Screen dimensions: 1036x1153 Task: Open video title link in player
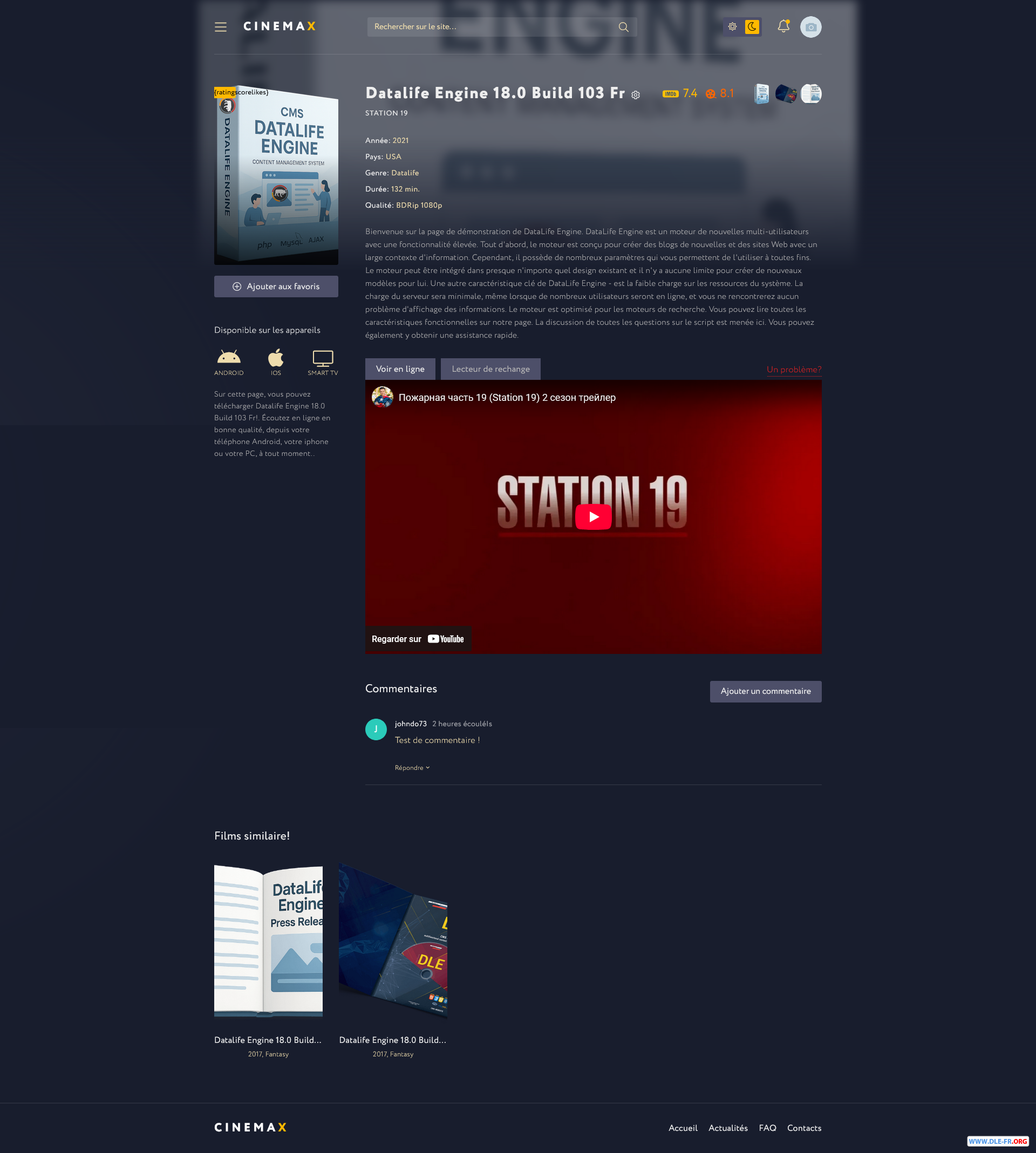coord(507,397)
